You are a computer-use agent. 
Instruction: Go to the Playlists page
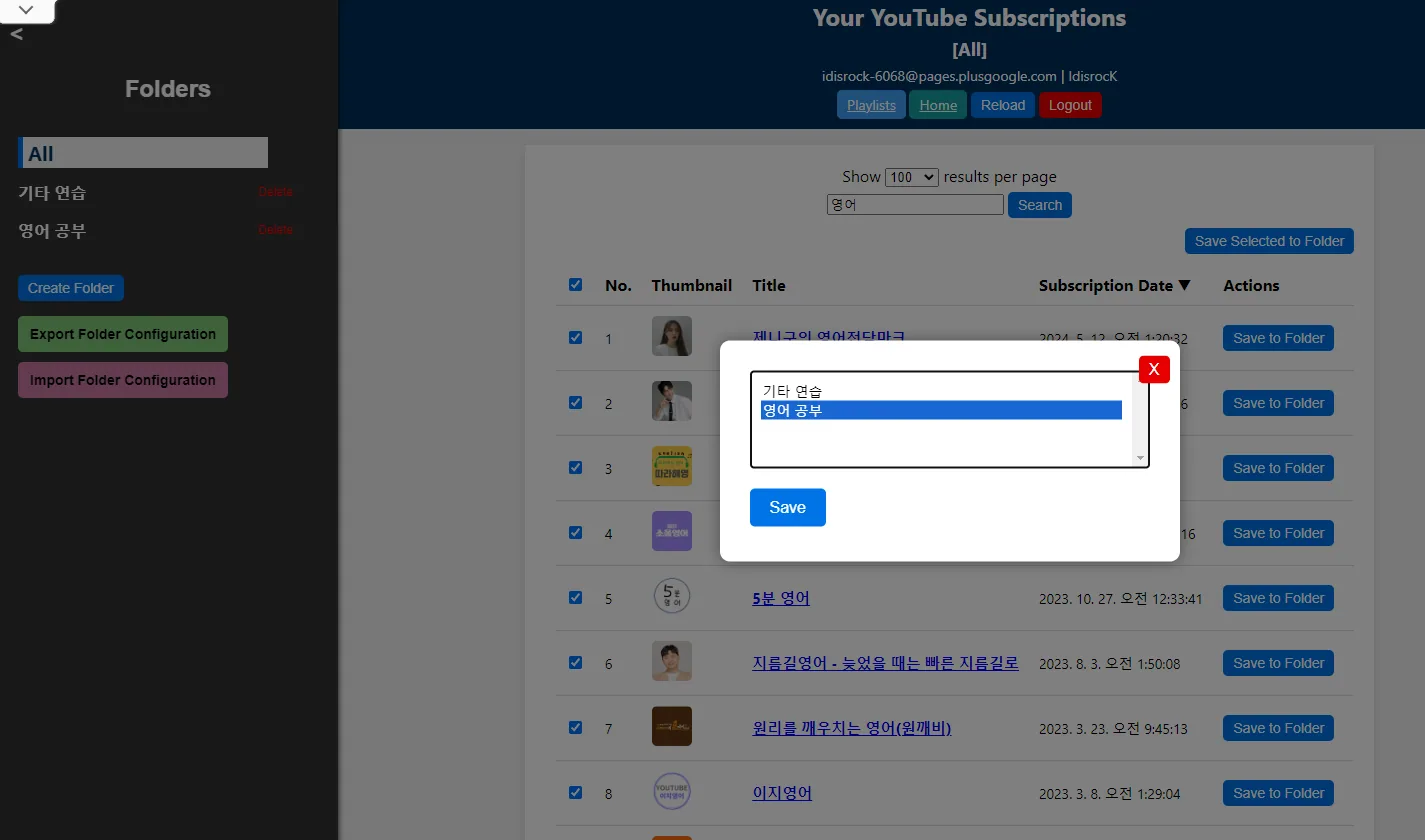(871, 105)
